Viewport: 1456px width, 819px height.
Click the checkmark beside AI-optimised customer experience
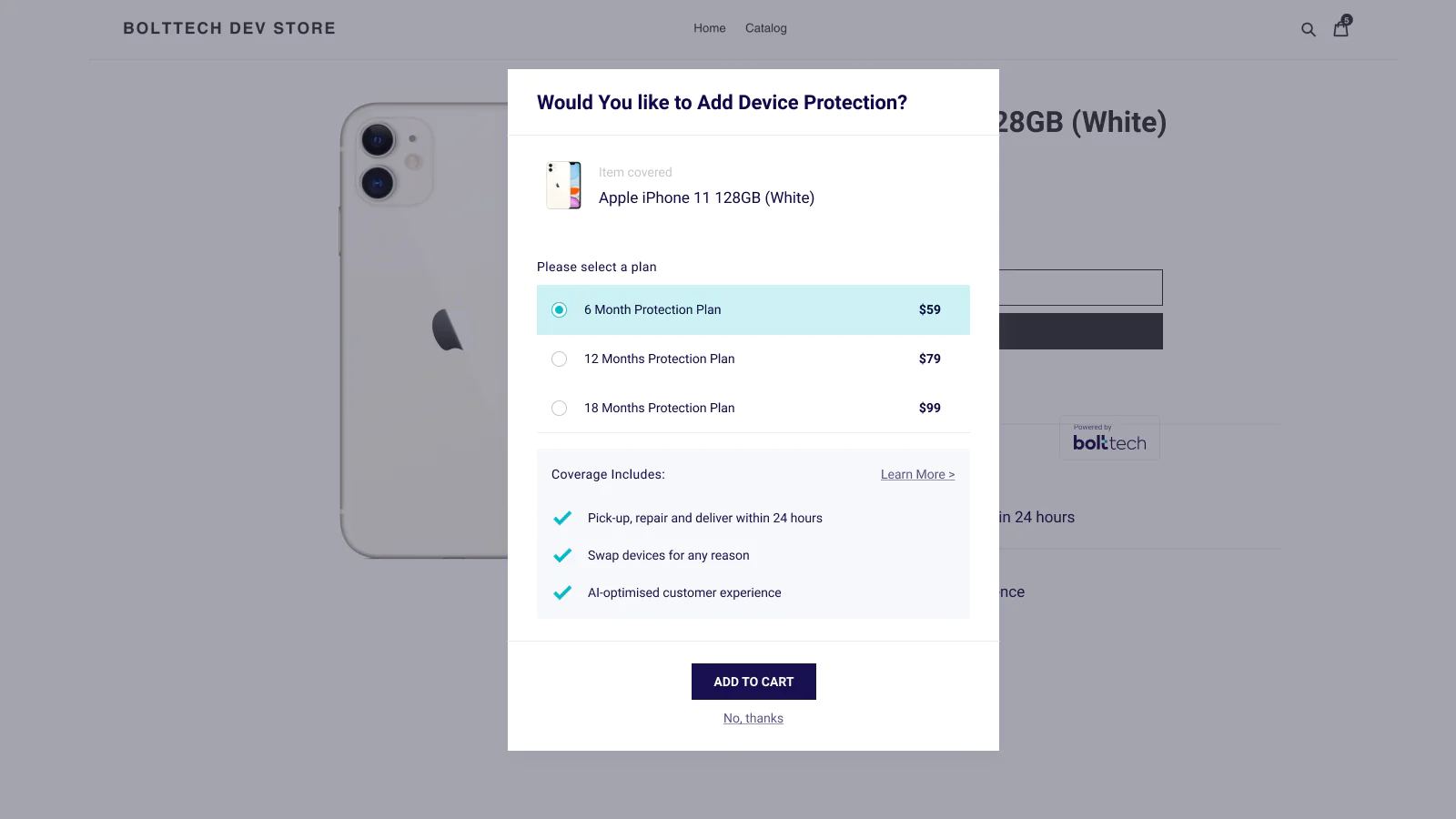[562, 592]
